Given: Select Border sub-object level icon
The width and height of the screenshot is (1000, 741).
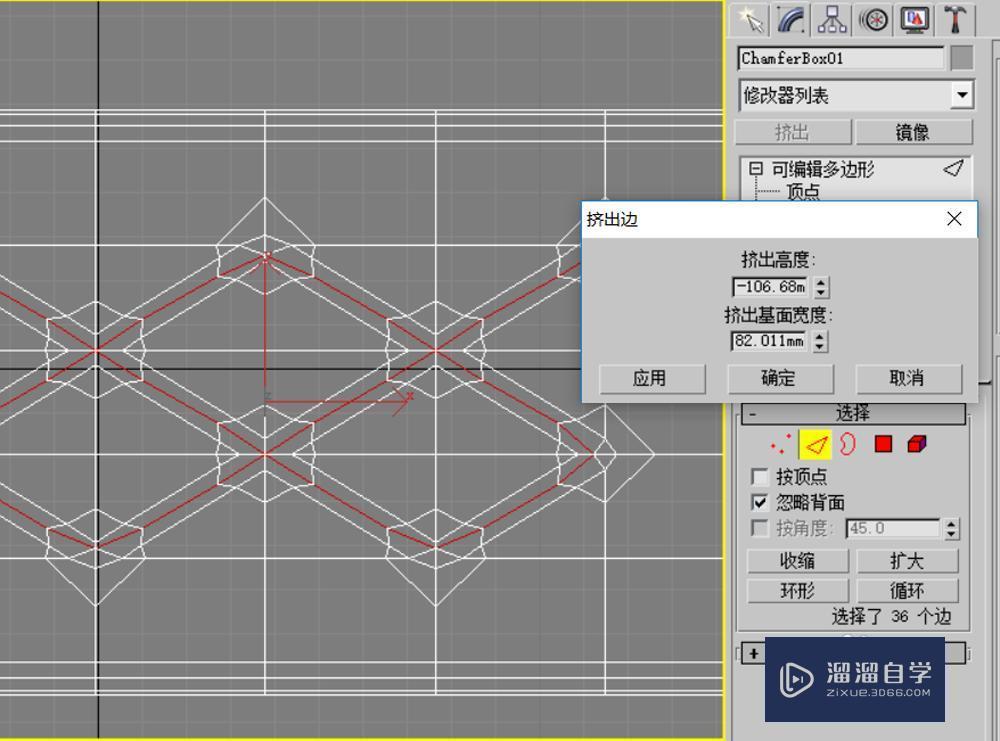Looking at the screenshot, I should [x=848, y=444].
